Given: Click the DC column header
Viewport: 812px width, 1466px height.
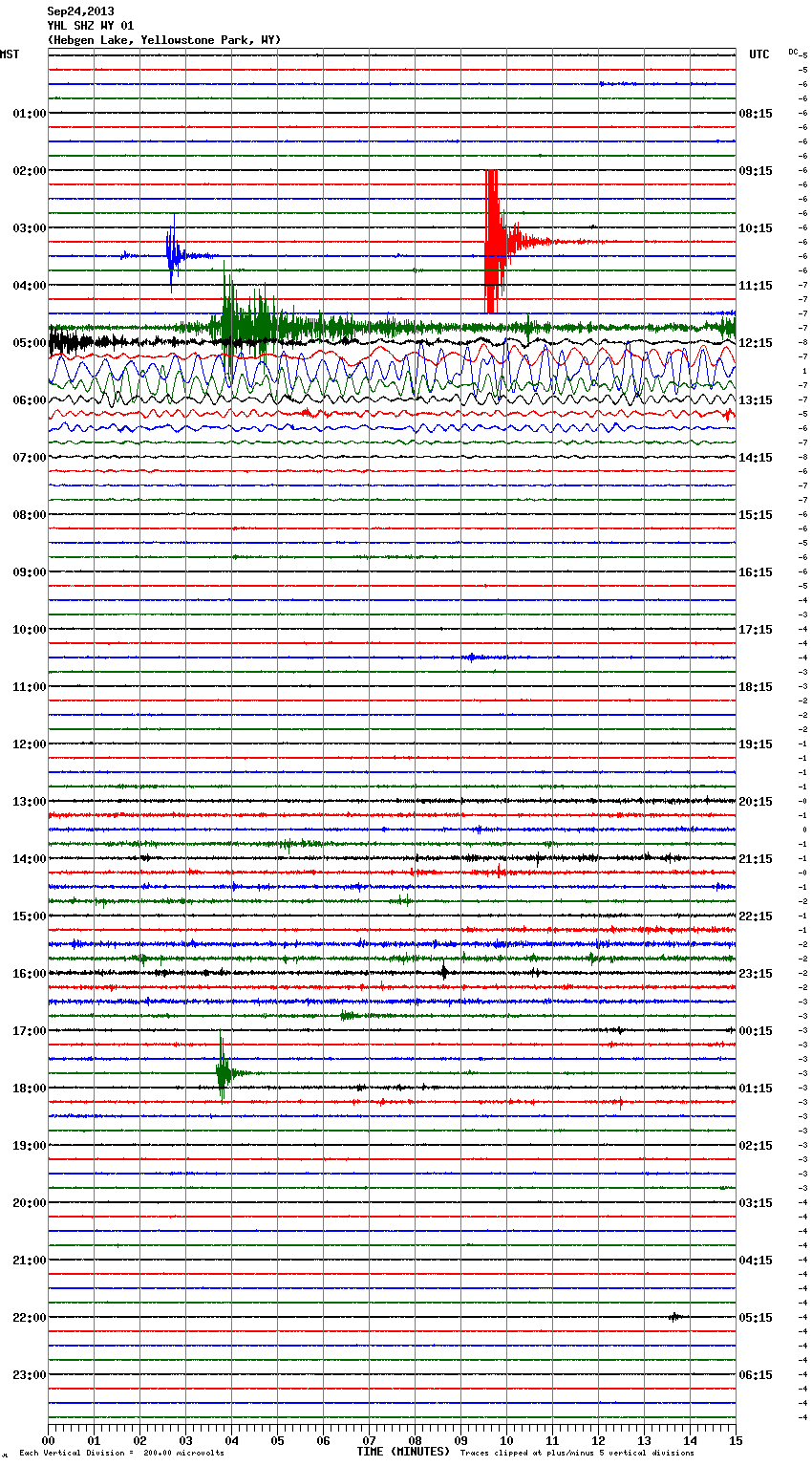Looking at the screenshot, I should click(793, 52).
